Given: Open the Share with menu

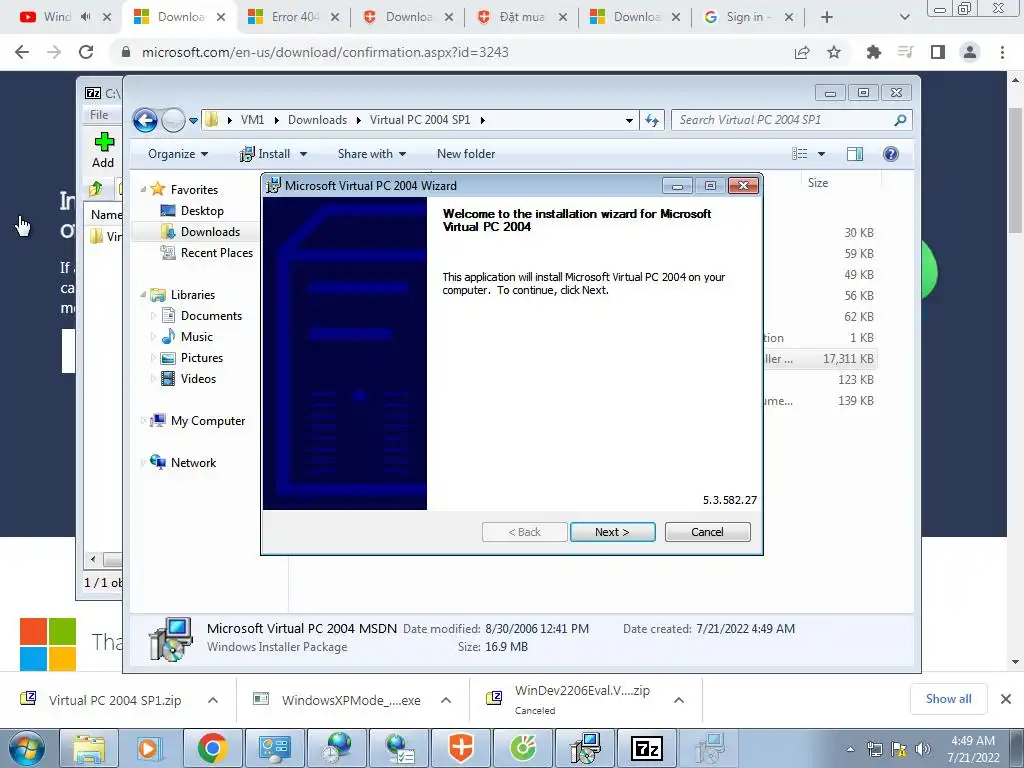Looking at the screenshot, I should point(372,154).
